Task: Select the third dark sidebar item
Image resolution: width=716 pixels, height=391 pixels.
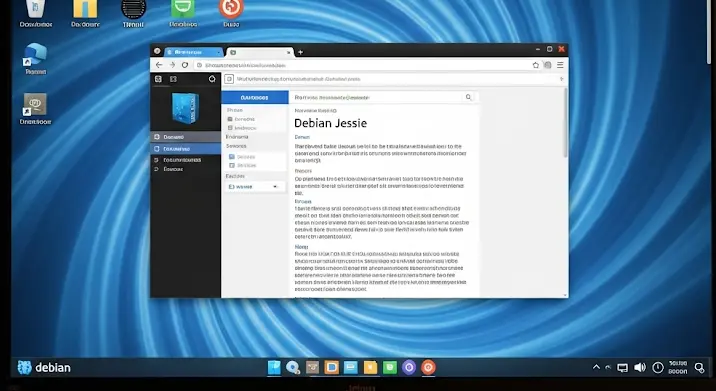Action: 185,160
